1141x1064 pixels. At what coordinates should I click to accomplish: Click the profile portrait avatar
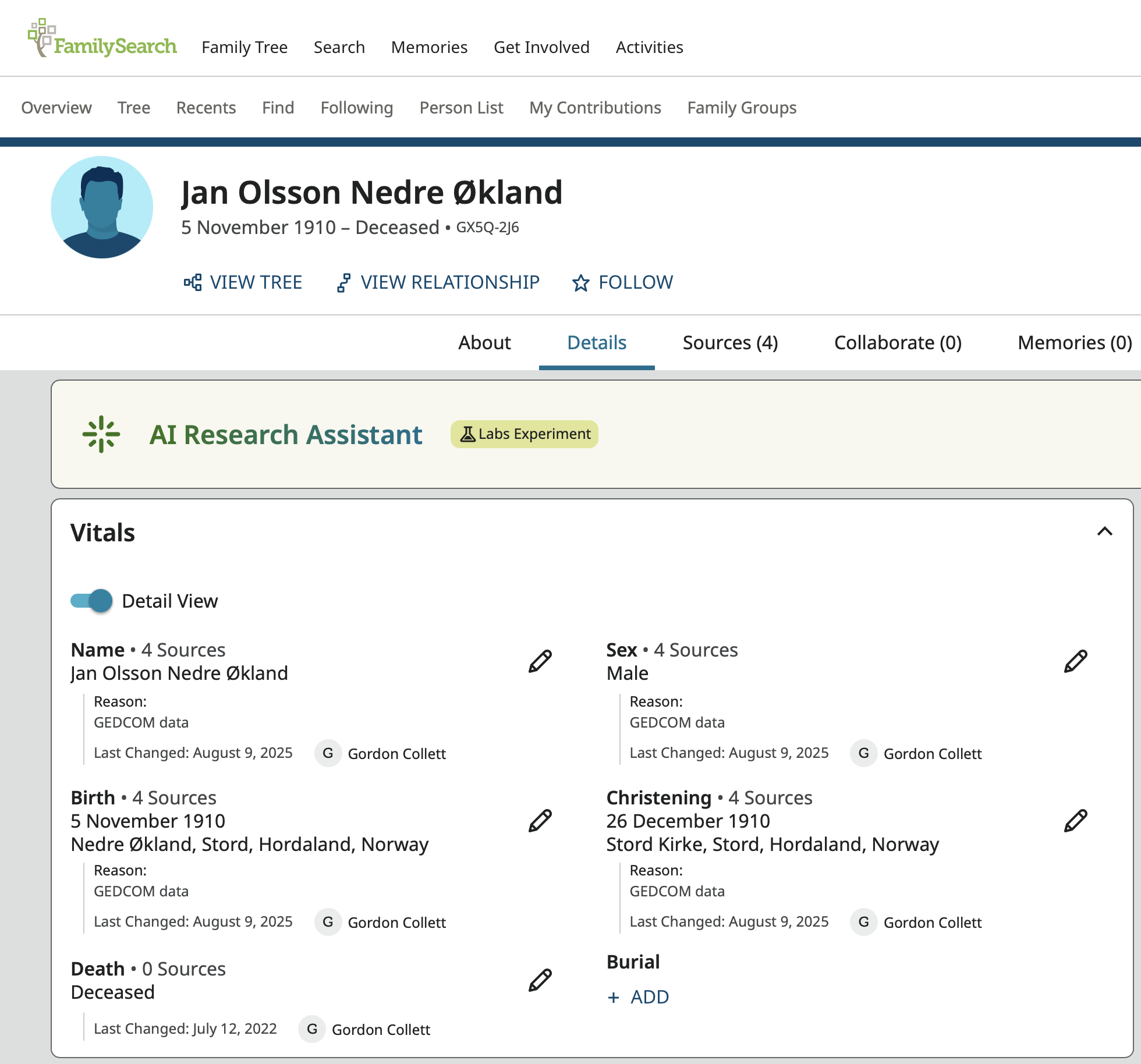102,207
